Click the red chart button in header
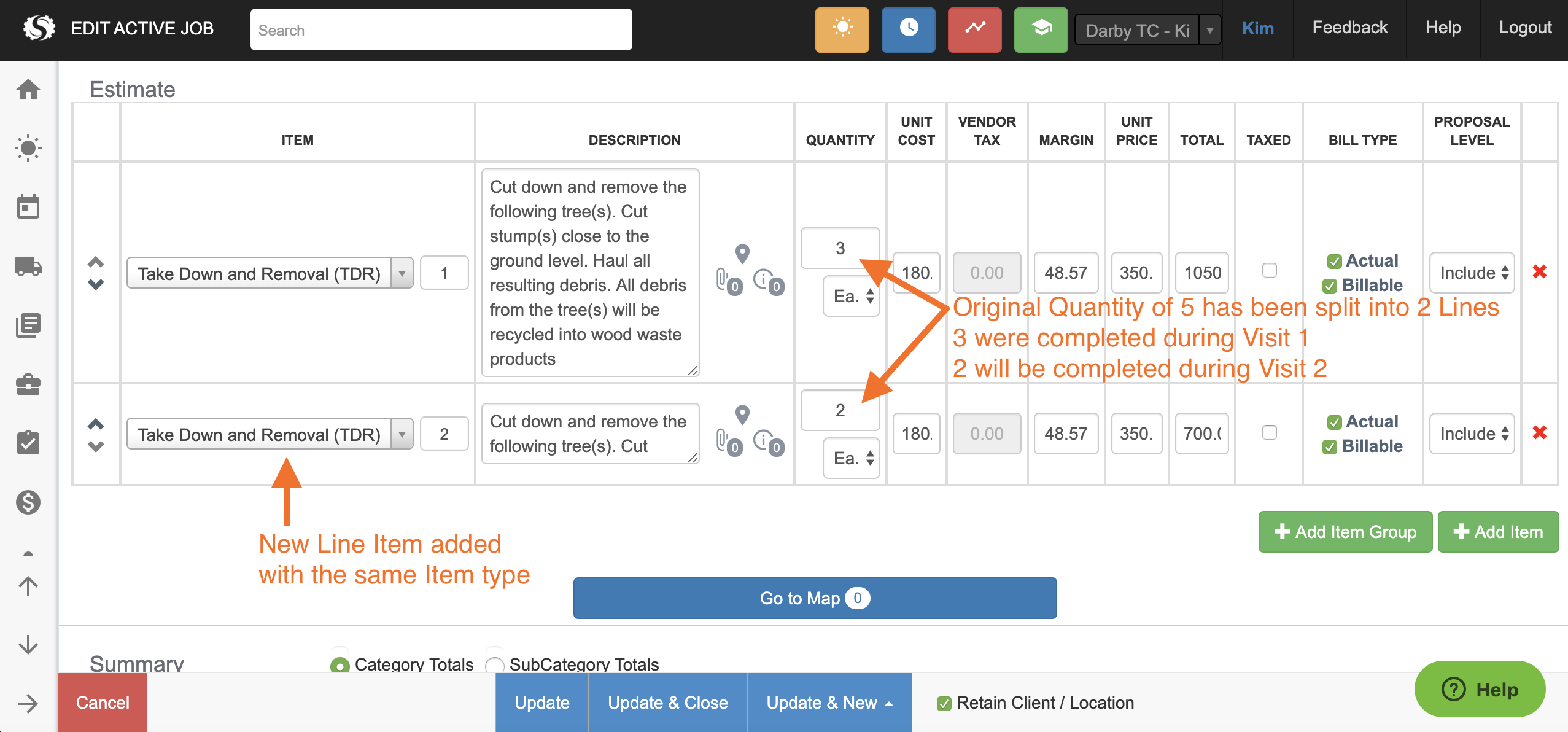 coord(974,29)
